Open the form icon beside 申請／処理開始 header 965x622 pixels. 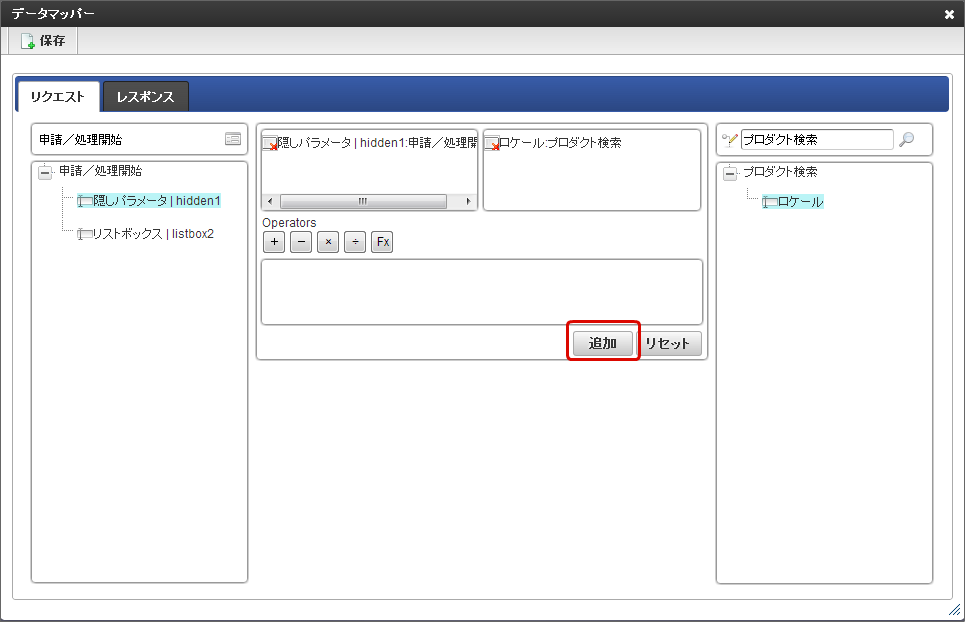point(233,139)
